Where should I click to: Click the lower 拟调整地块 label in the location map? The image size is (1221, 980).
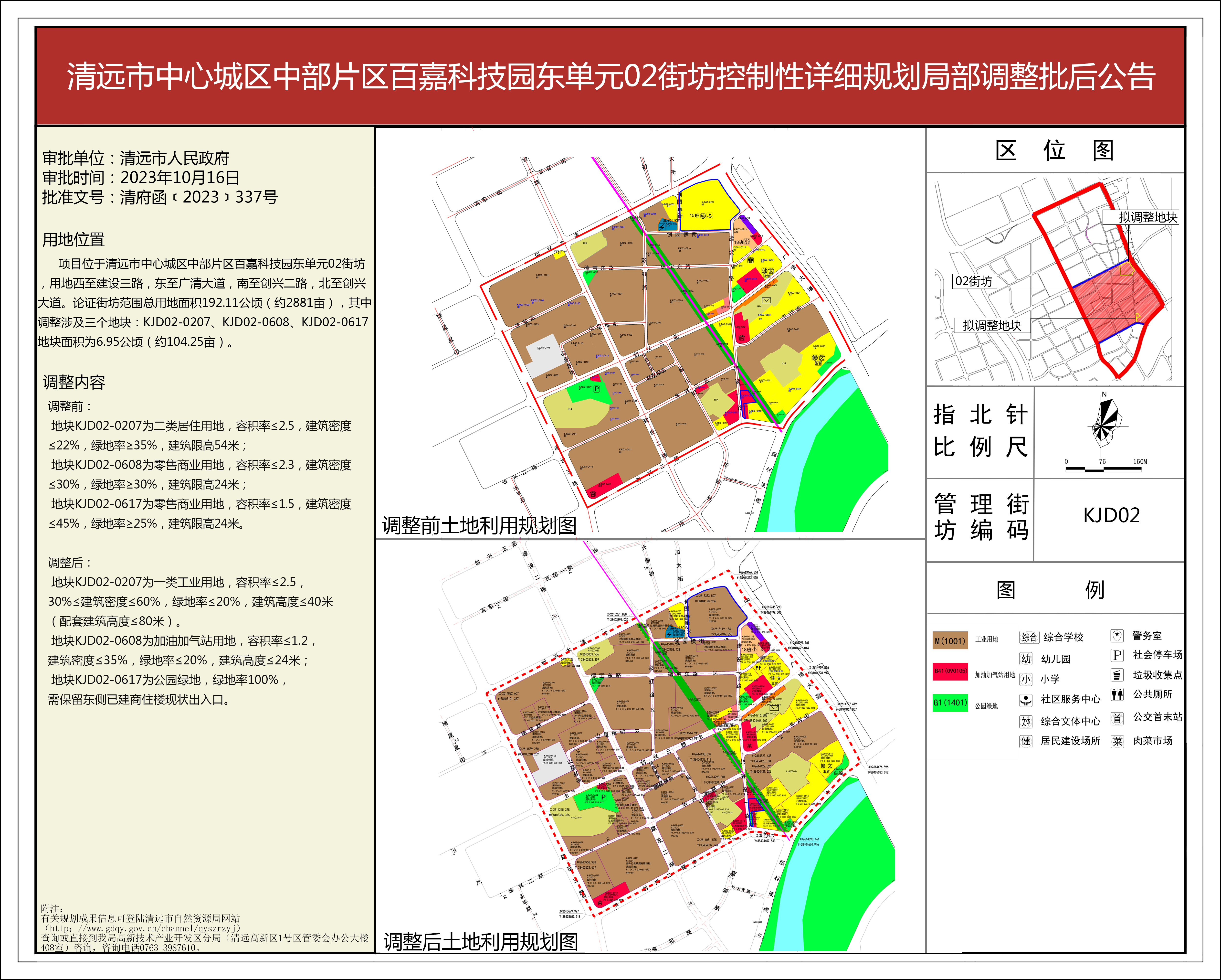tap(992, 325)
